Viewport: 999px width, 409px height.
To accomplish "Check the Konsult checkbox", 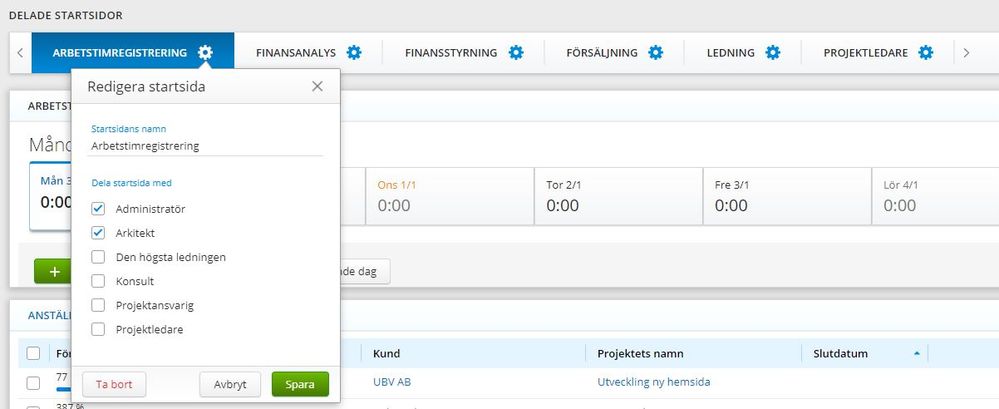I will (98, 281).
